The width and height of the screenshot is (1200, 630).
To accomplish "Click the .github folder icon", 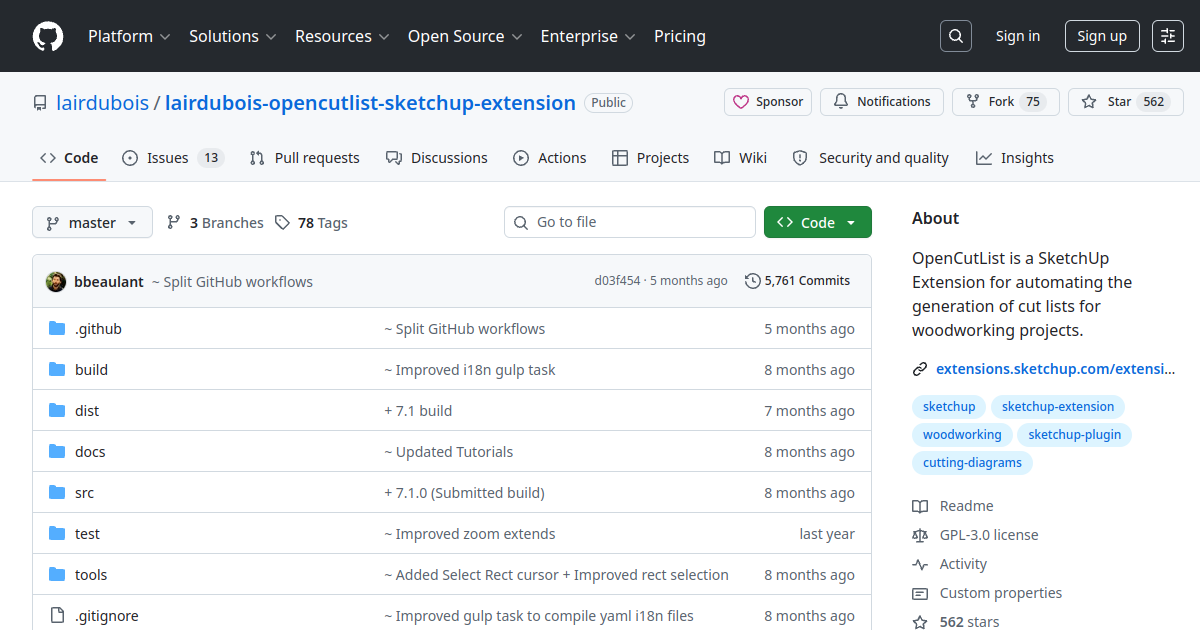I will 57,329.
